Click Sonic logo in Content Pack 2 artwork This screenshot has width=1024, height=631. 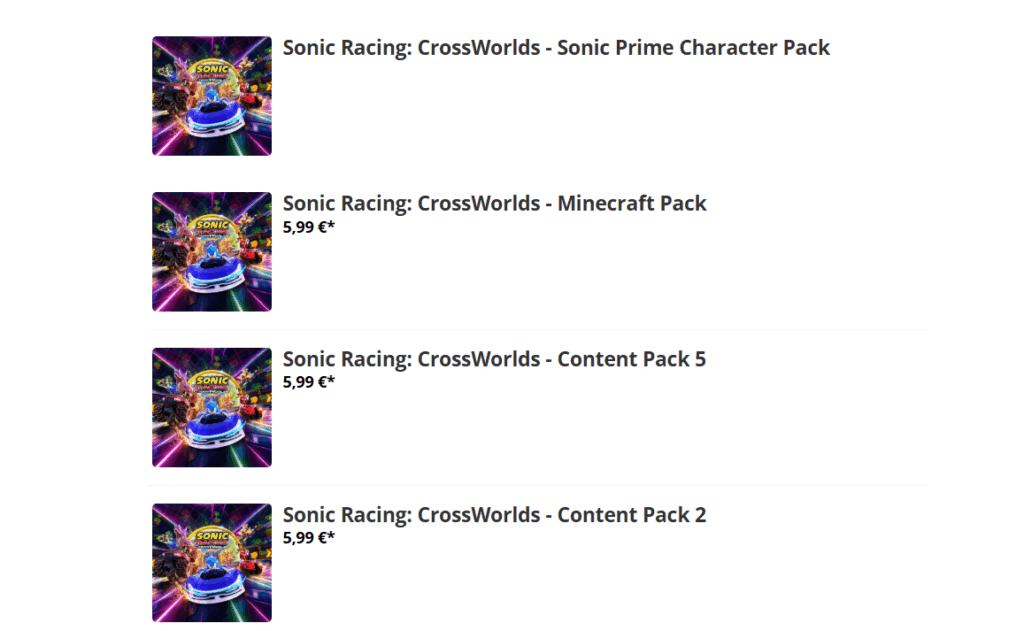(212, 541)
